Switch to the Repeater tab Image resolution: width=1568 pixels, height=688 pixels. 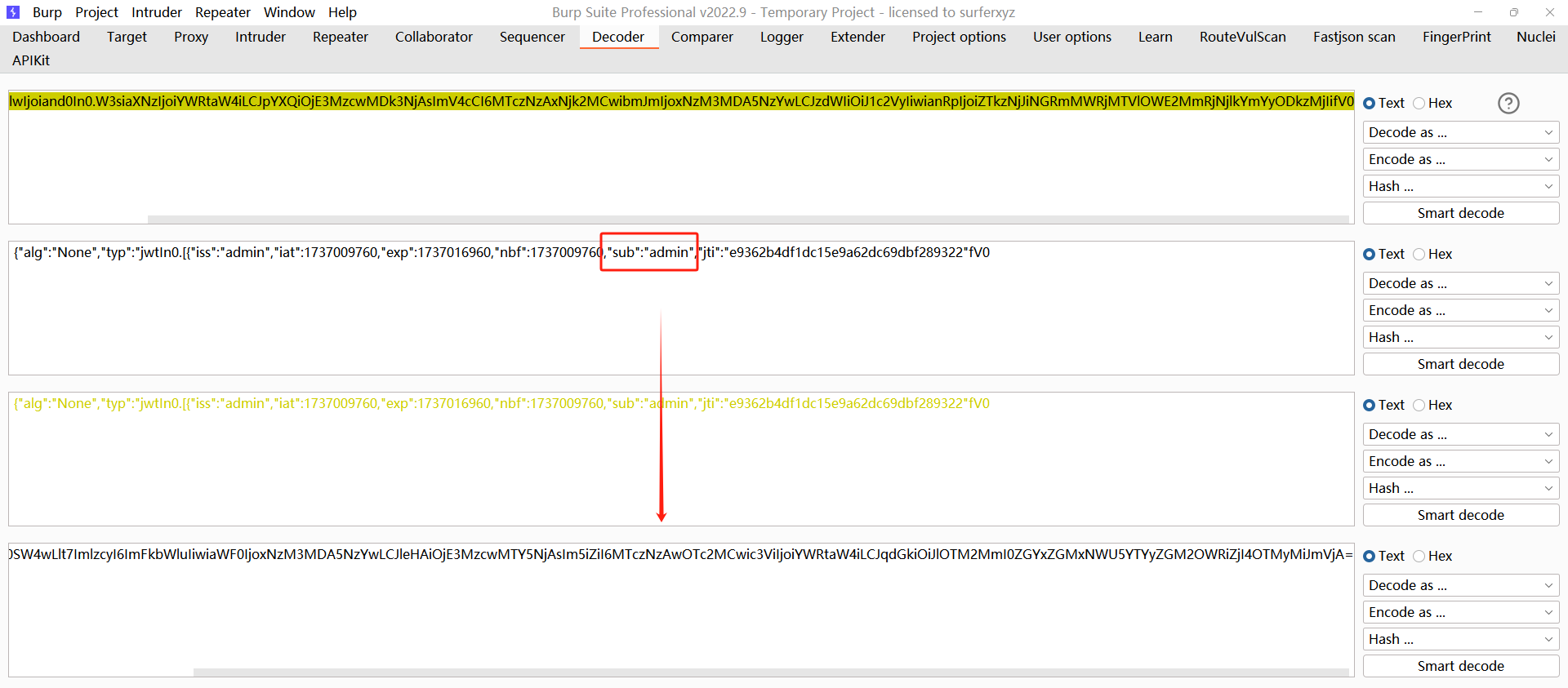coord(341,37)
